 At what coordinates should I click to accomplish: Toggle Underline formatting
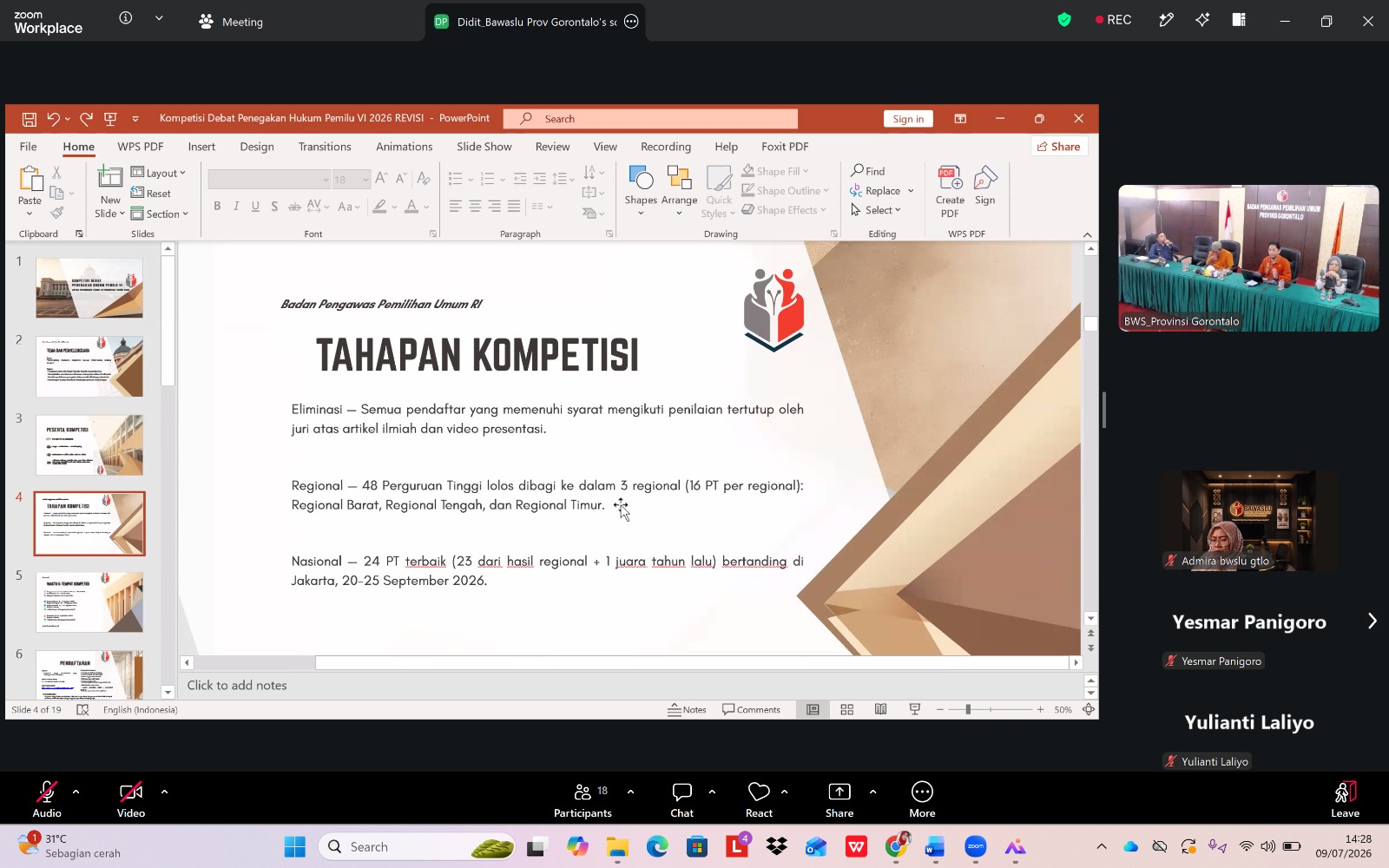pyautogui.click(x=255, y=206)
